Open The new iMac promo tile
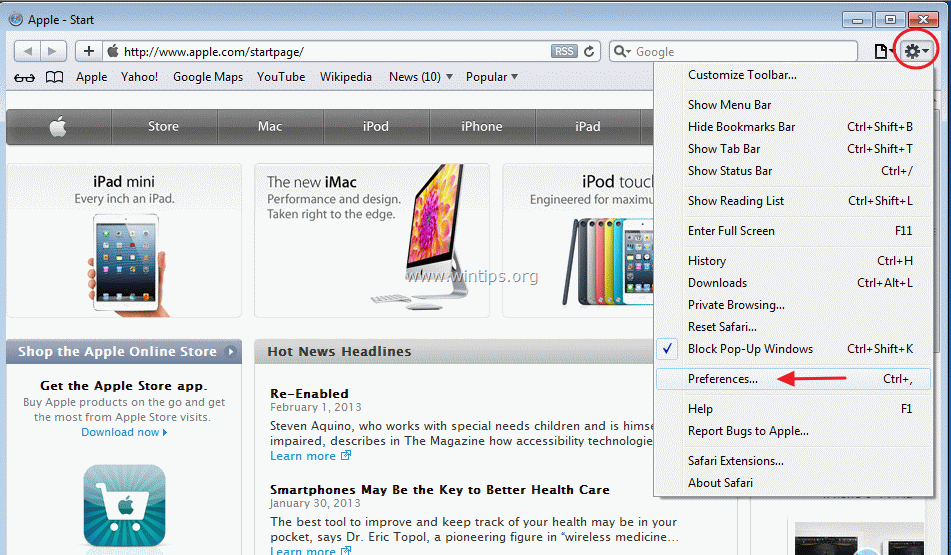951x555 pixels. (x=372, y=240)
